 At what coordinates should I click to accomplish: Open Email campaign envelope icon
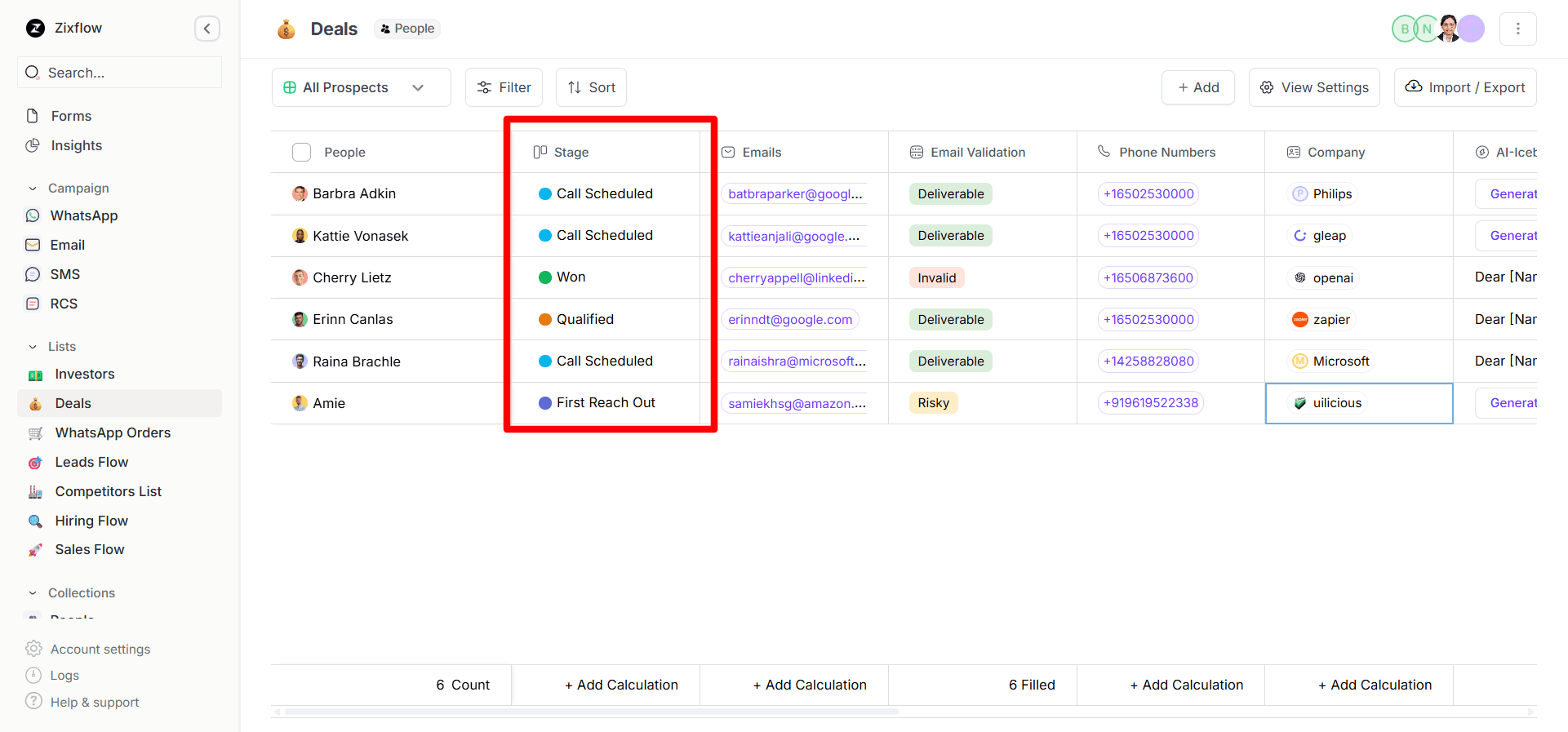33,245
